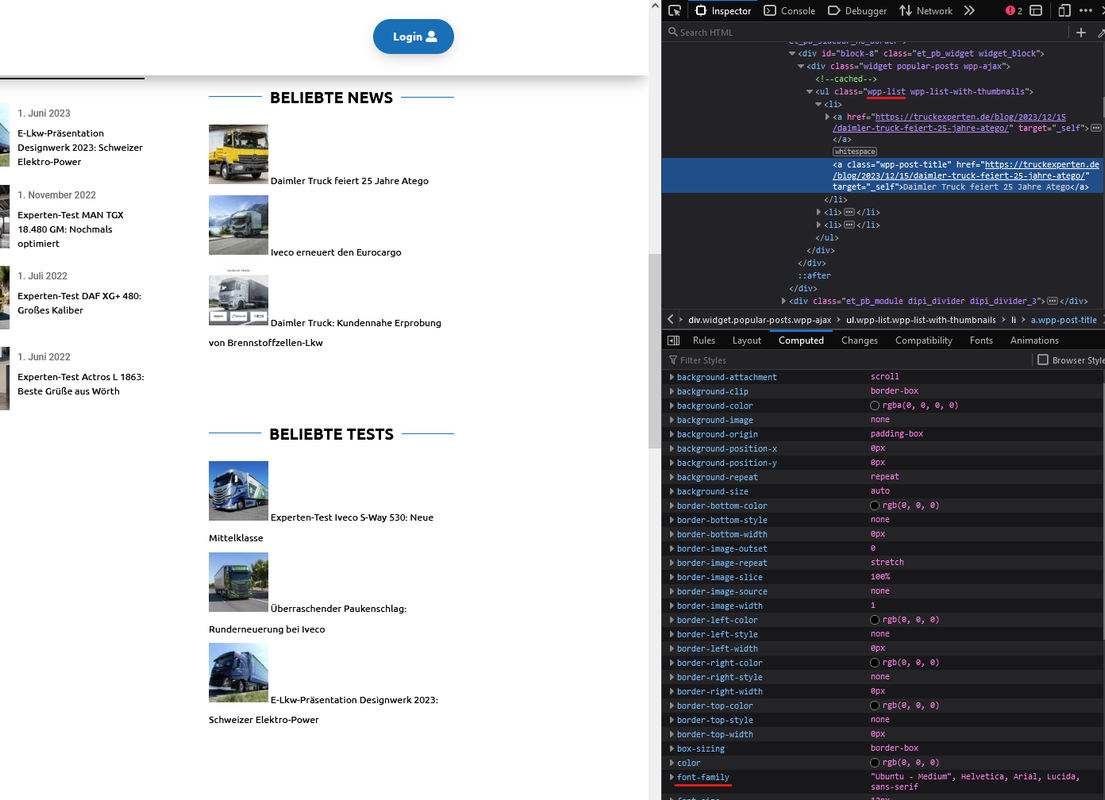Select the highlighted wpp-post-title anchor node
Viewport: 1105px width, 800px height.
(x=883, y=176)
